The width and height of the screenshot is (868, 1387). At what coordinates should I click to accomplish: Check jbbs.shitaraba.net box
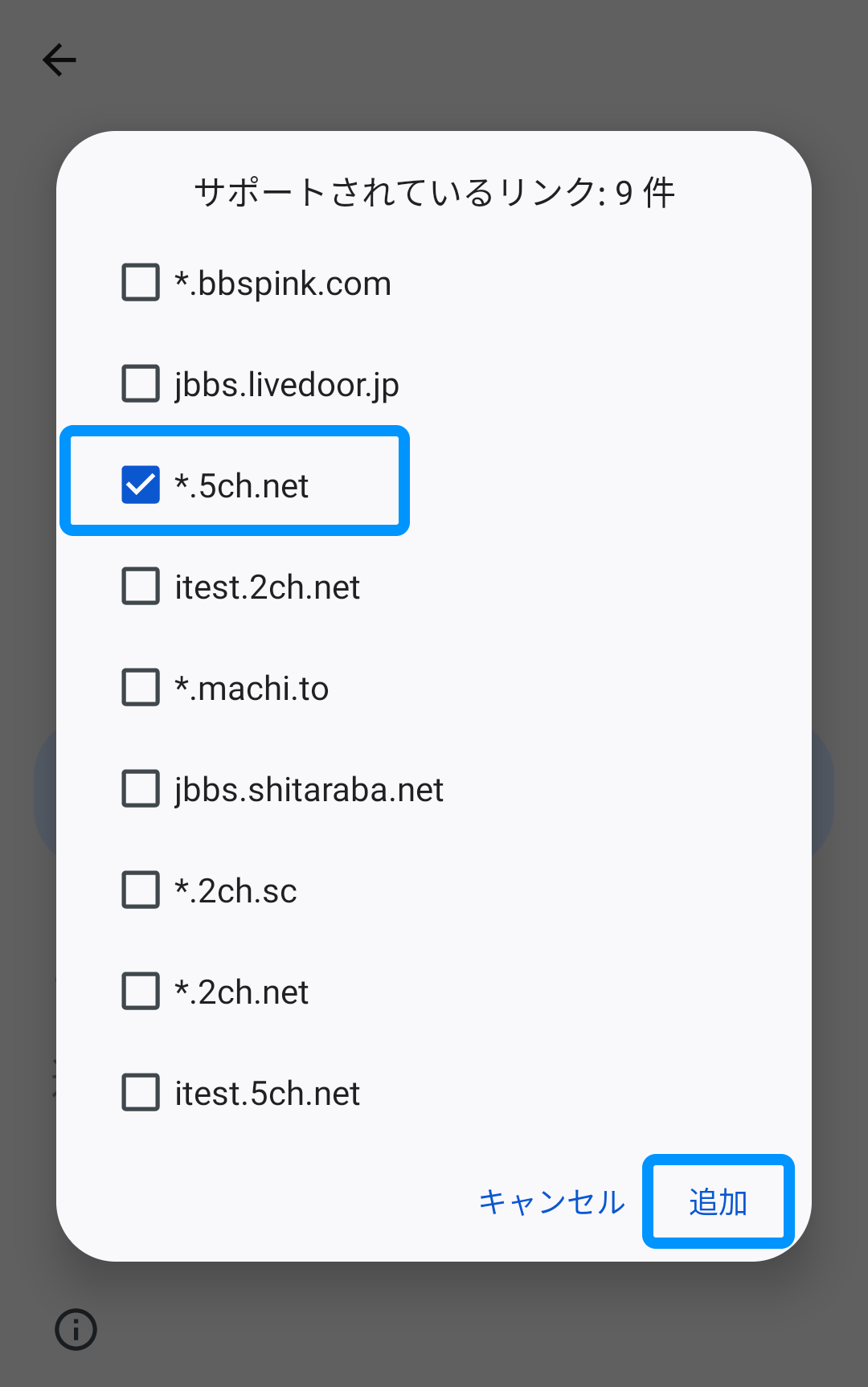141,788
